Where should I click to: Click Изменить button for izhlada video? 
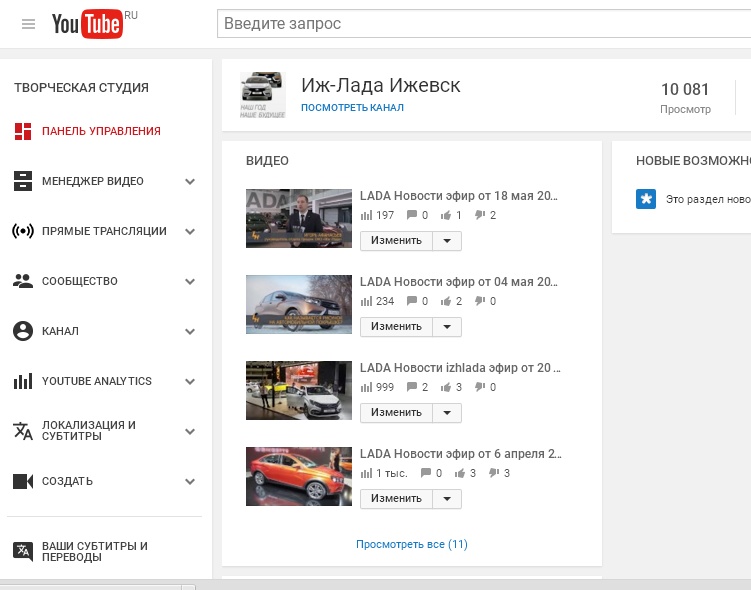pos(396,413)
